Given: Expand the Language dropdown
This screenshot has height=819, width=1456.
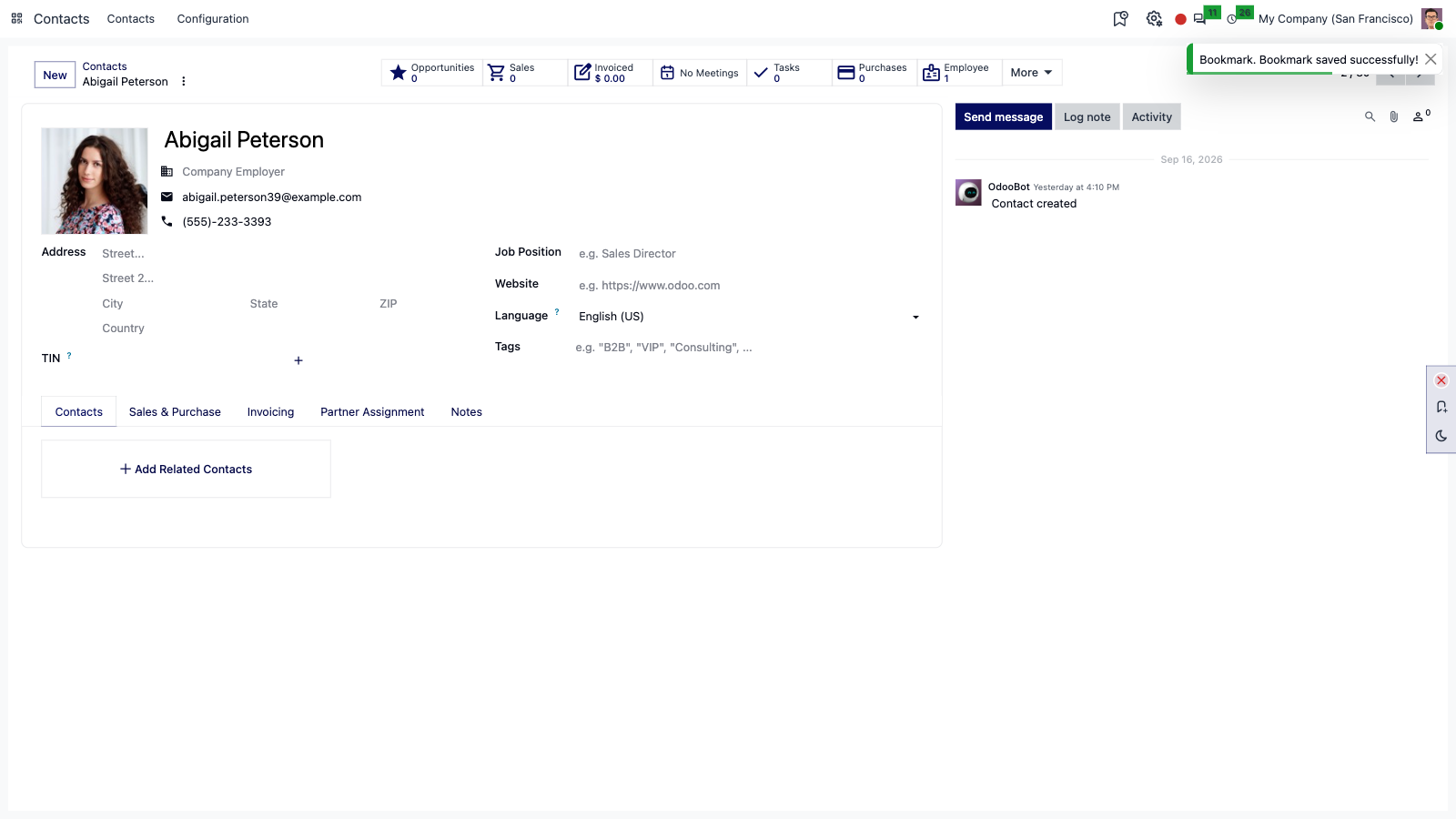Looking at the screenshot, I should [915, 317].
